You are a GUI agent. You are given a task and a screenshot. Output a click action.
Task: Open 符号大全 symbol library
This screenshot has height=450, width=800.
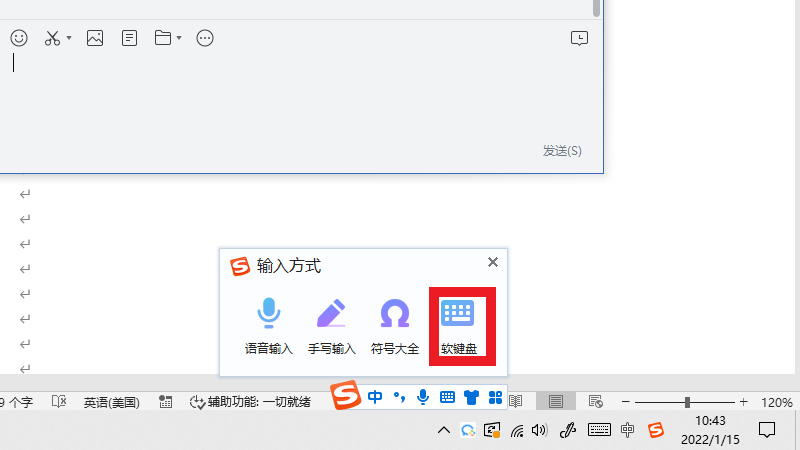(x=395, y=327)
